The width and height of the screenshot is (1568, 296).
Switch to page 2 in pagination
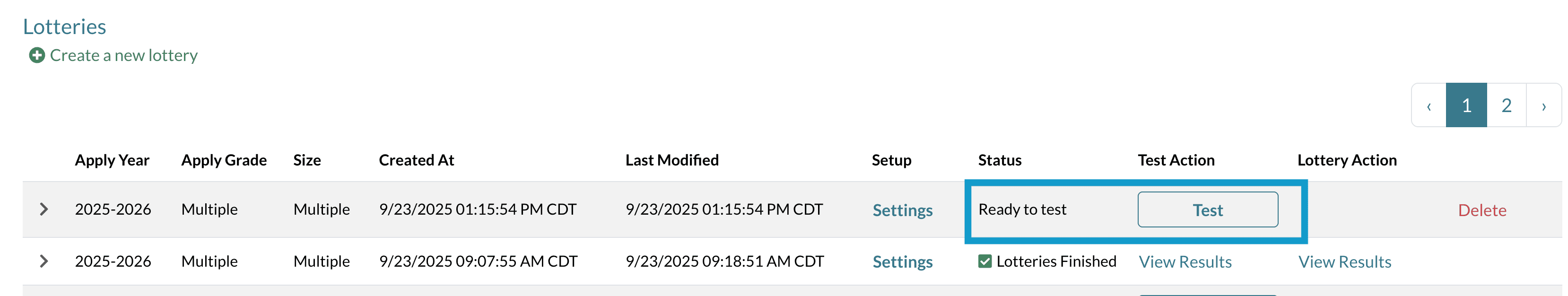(x=1507, y=105)
